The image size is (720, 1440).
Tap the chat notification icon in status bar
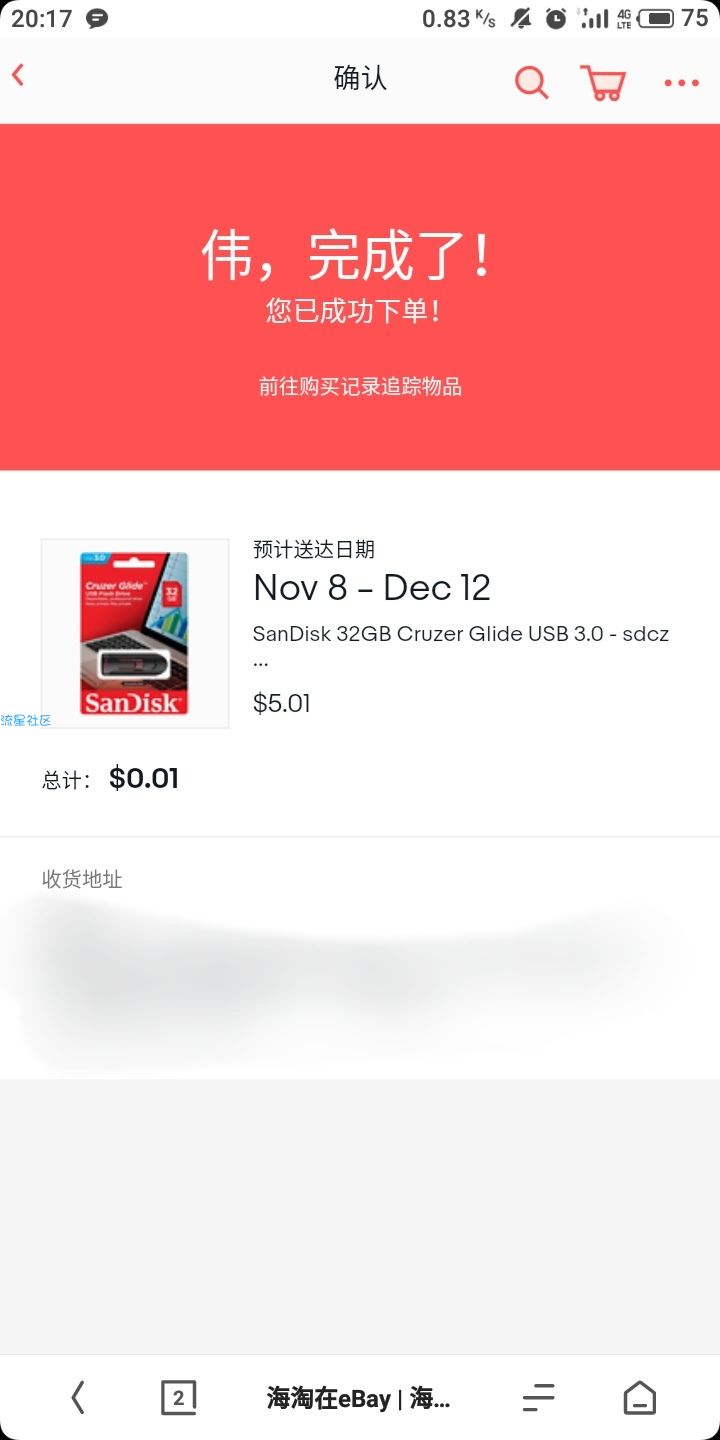pos(97,18)
